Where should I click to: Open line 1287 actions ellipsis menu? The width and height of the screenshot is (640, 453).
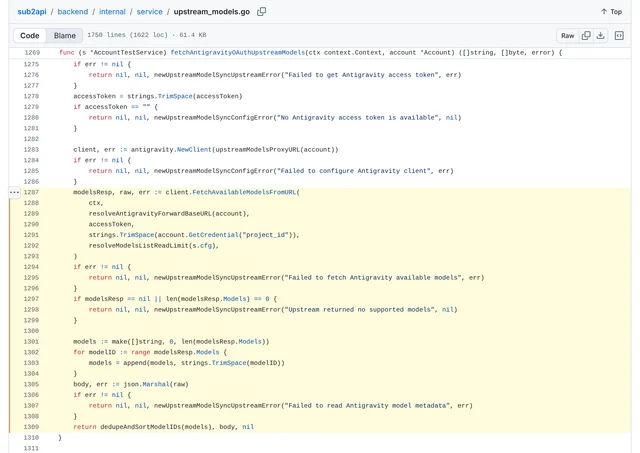coord(14,192)
